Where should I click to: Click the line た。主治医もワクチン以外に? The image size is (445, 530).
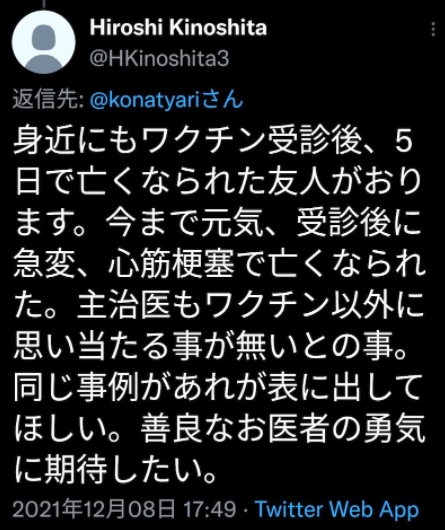tap(219, 306)
